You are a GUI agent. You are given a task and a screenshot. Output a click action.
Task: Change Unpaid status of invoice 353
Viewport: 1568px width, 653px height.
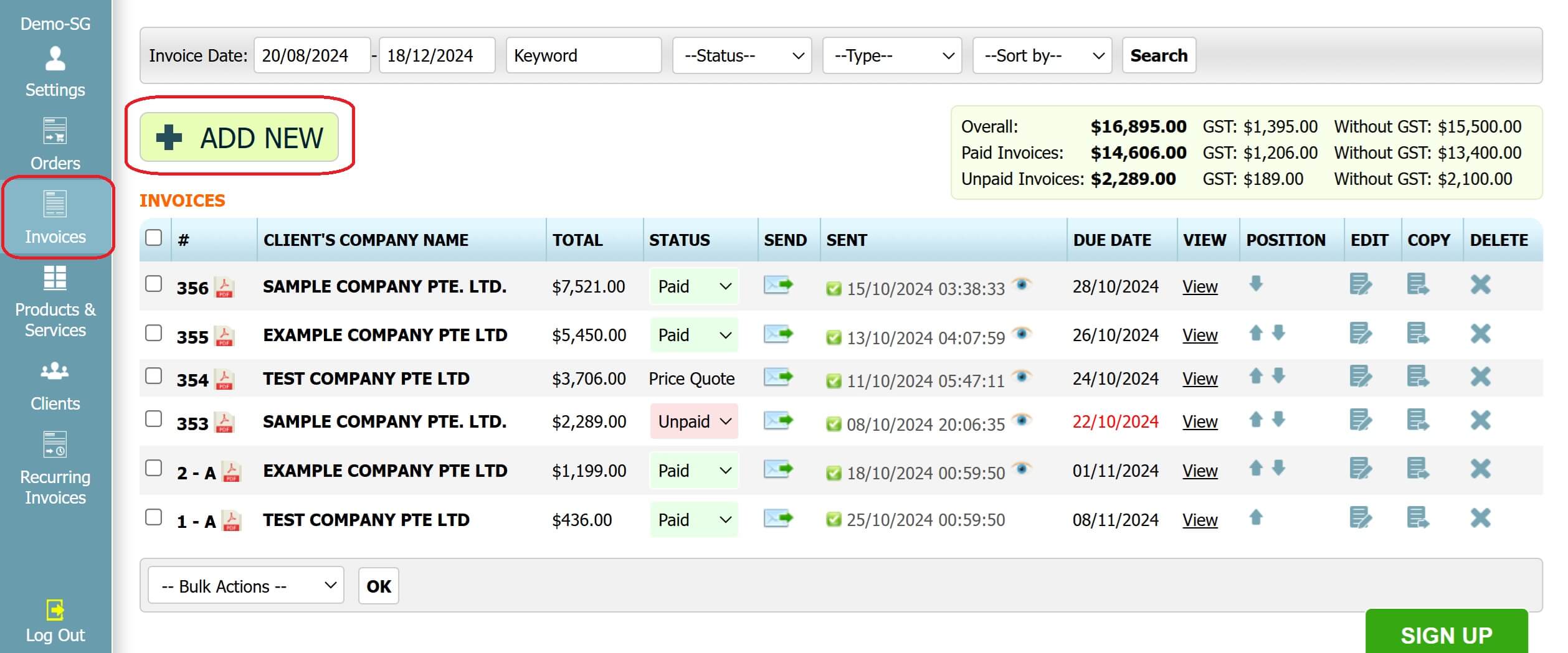pyautogui.click(x=694, y=421)
